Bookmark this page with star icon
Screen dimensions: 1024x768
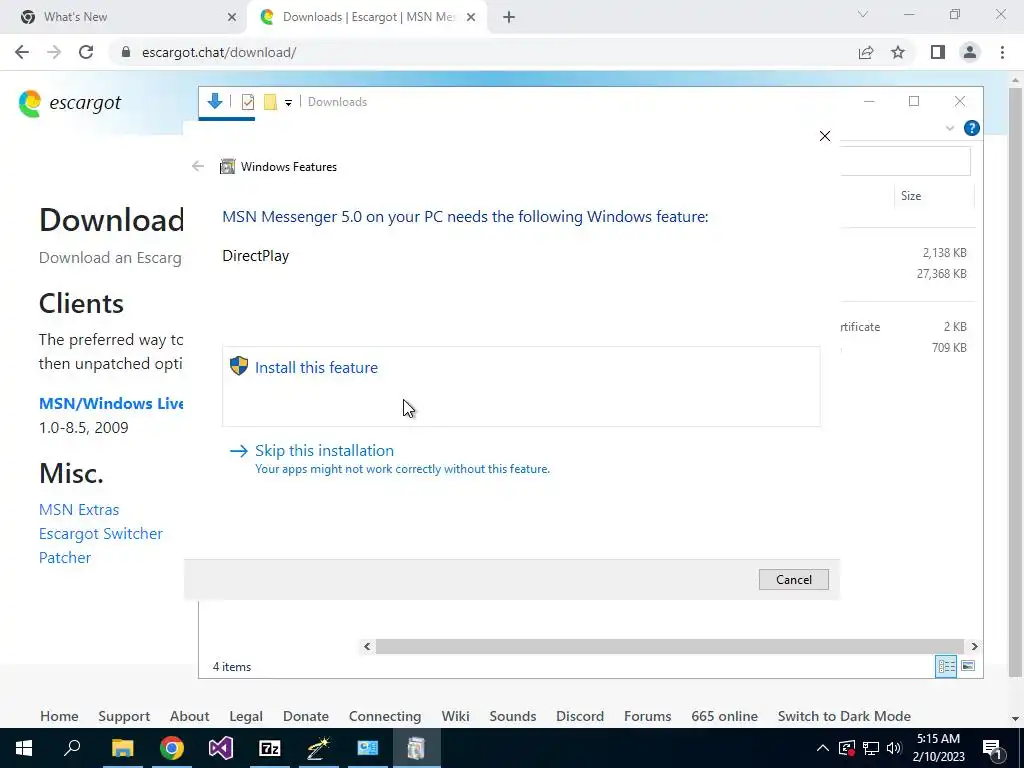point(898,52)
